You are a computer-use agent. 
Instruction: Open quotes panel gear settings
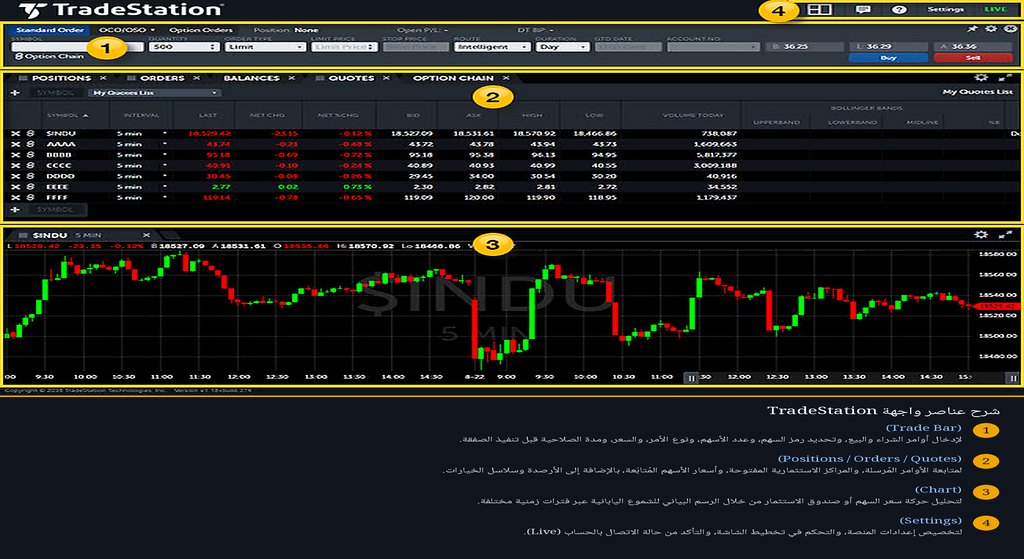click(982, 78)
